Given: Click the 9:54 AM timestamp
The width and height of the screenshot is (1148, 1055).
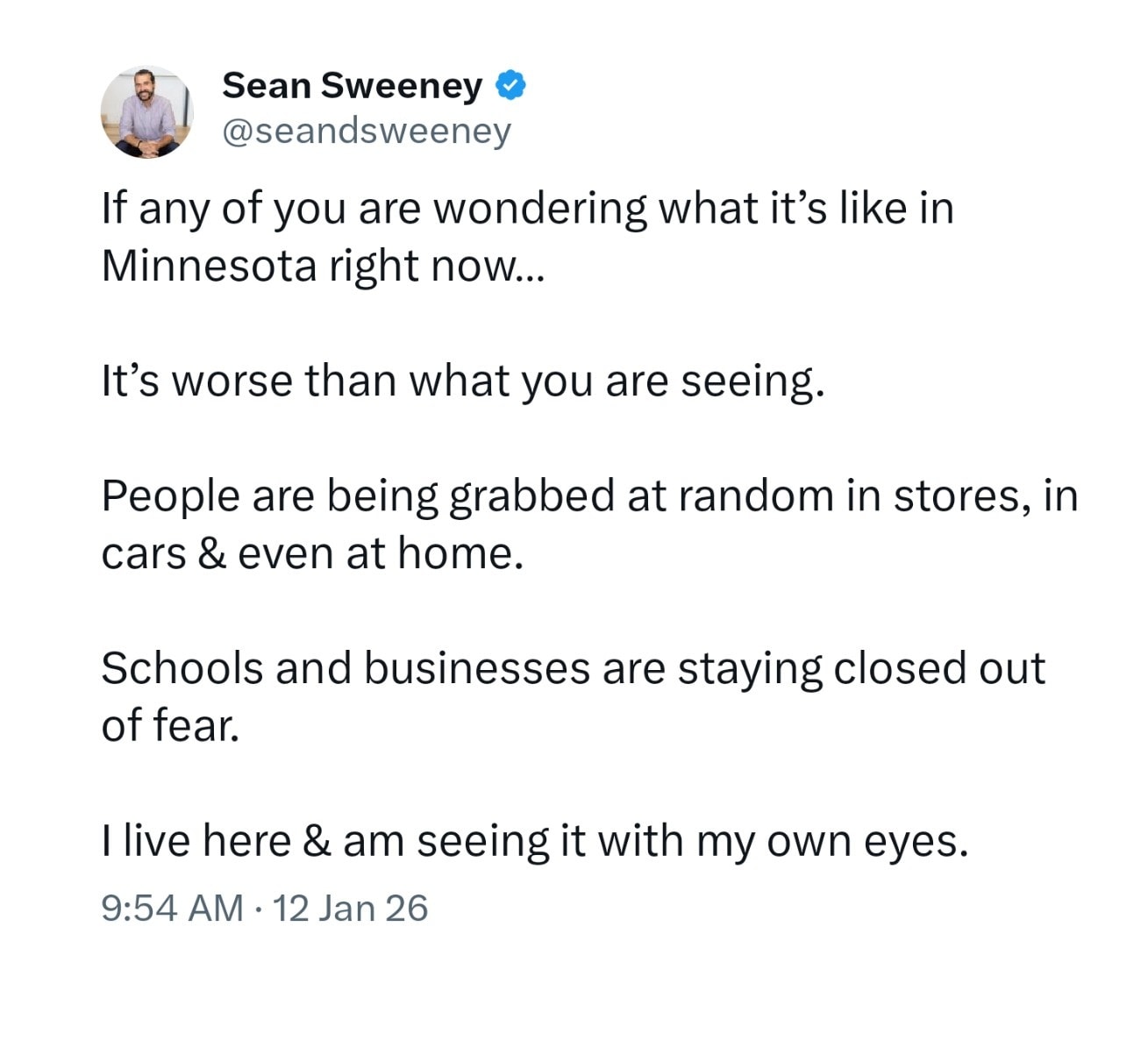Looking at the screenshot, I should click(x=172, y=908).
